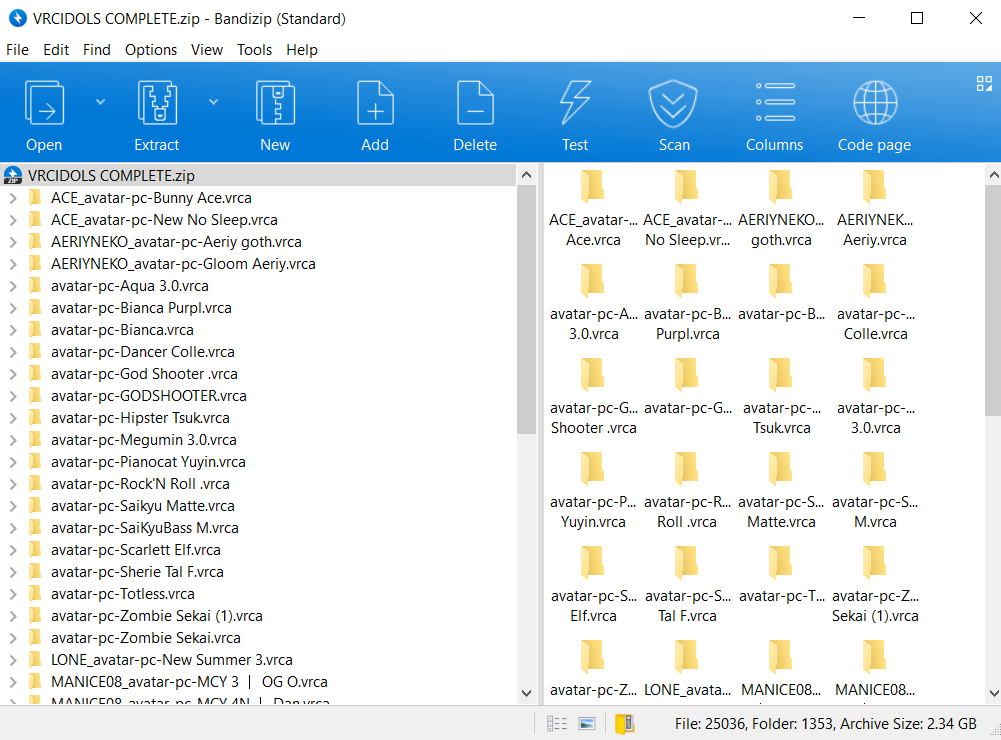Expand avatar-pc-Scarlett Elf.vrca tree node
This screenshot has width=1001, height=740.
(x=13, y=550)
